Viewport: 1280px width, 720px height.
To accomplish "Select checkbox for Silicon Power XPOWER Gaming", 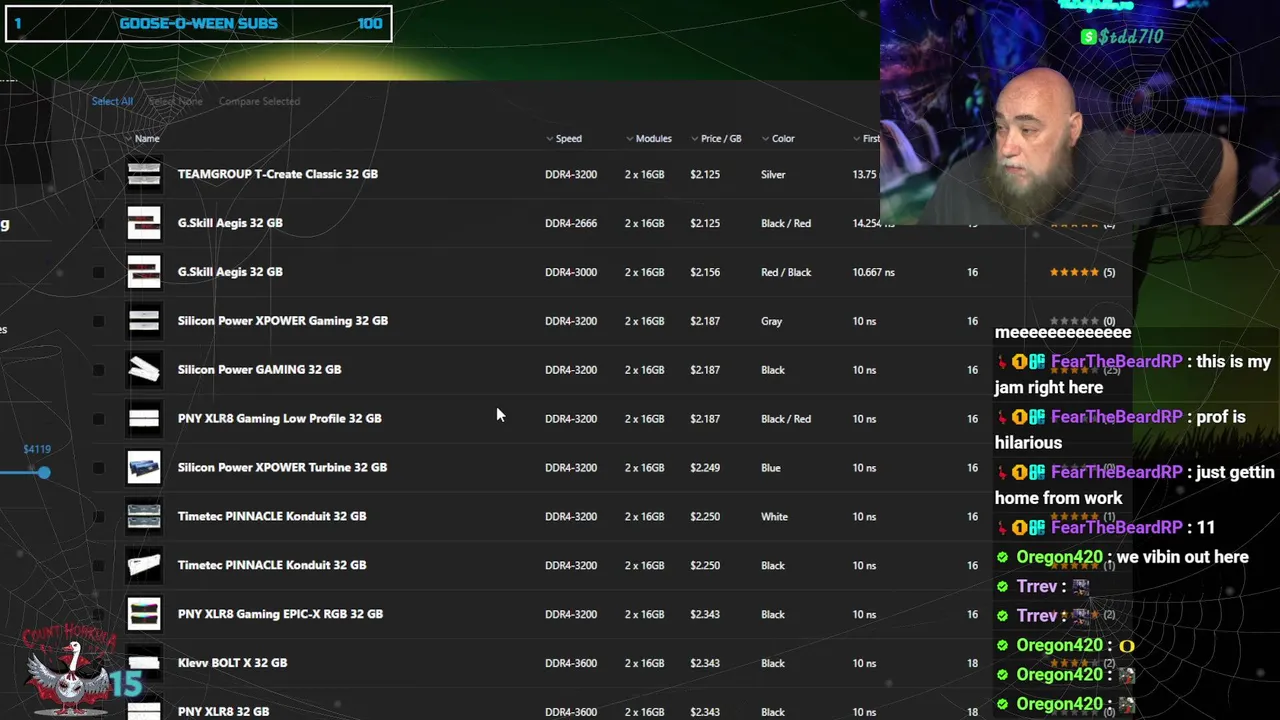I will pyautogui.click(x=98, y=321).
